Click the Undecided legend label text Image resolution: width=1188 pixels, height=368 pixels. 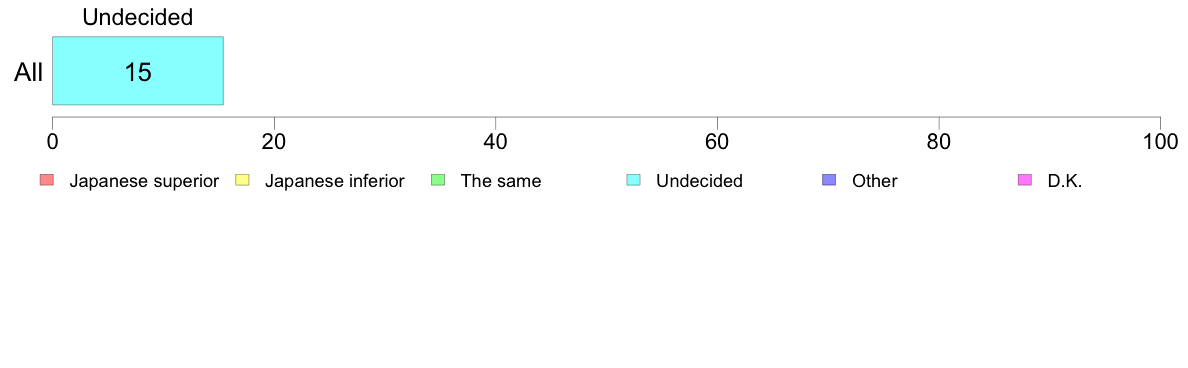699,181
